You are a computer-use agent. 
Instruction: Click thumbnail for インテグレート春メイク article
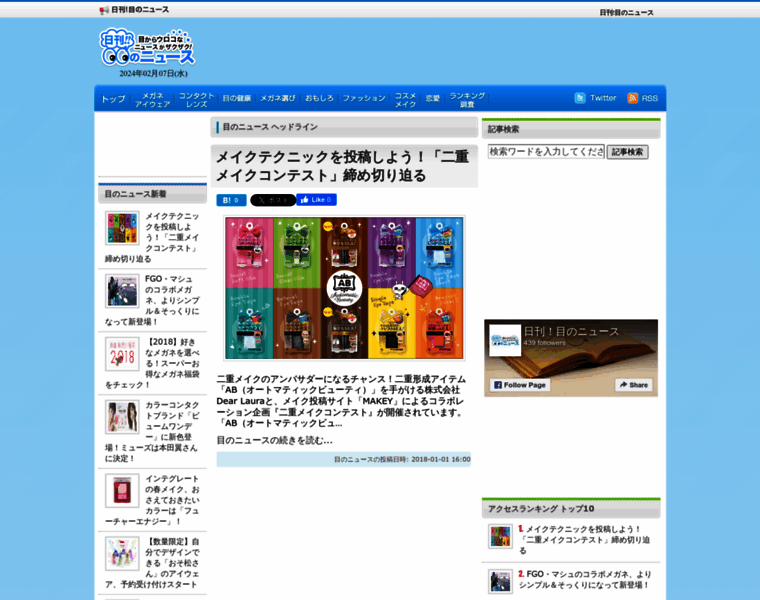pos(122,490)
